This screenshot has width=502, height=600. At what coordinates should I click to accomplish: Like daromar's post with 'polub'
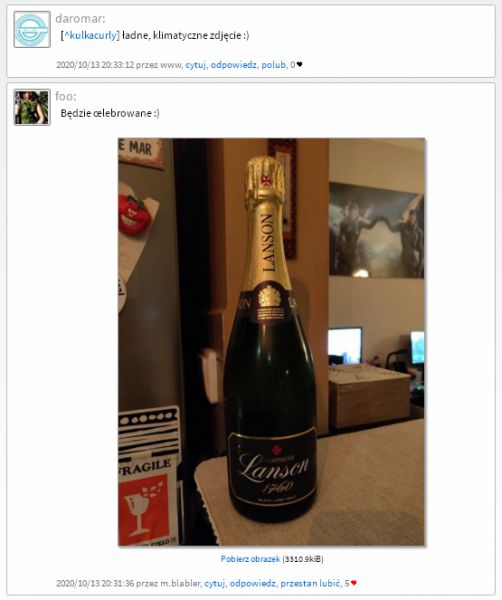(273, 65)
